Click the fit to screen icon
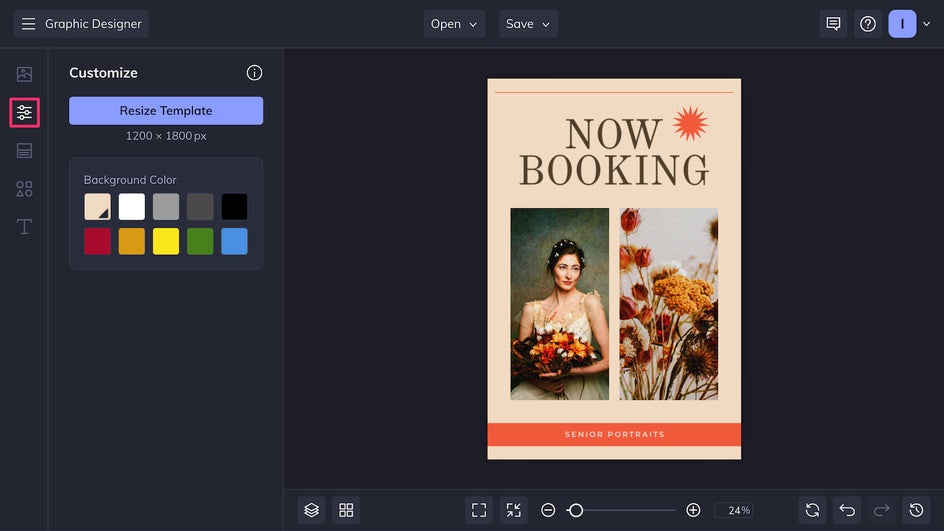Viewport: 944px width, 531px height. 479,510
